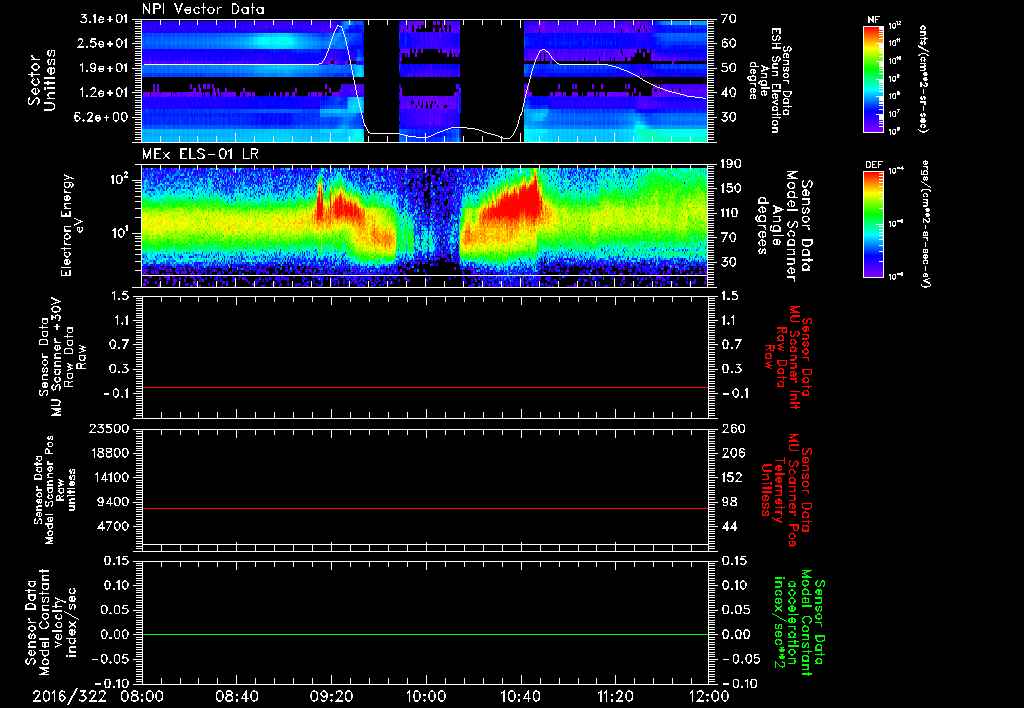The height and width of the screenshot is (708, 1024).
Task: Click the "60" sun elevation tick label
Action: point(729,43)
